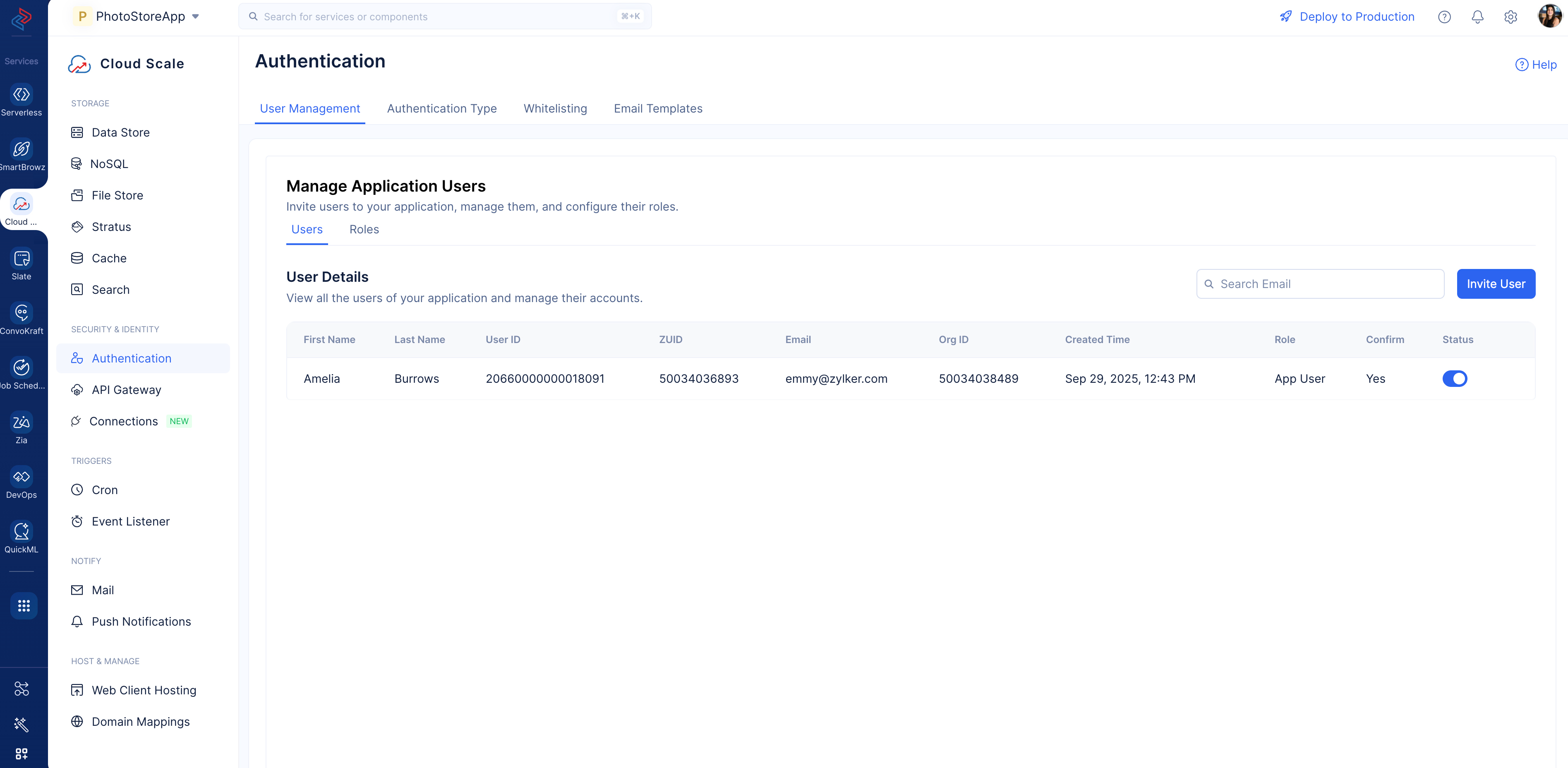Switch to the Authentication Type tab

coord(441,108)
